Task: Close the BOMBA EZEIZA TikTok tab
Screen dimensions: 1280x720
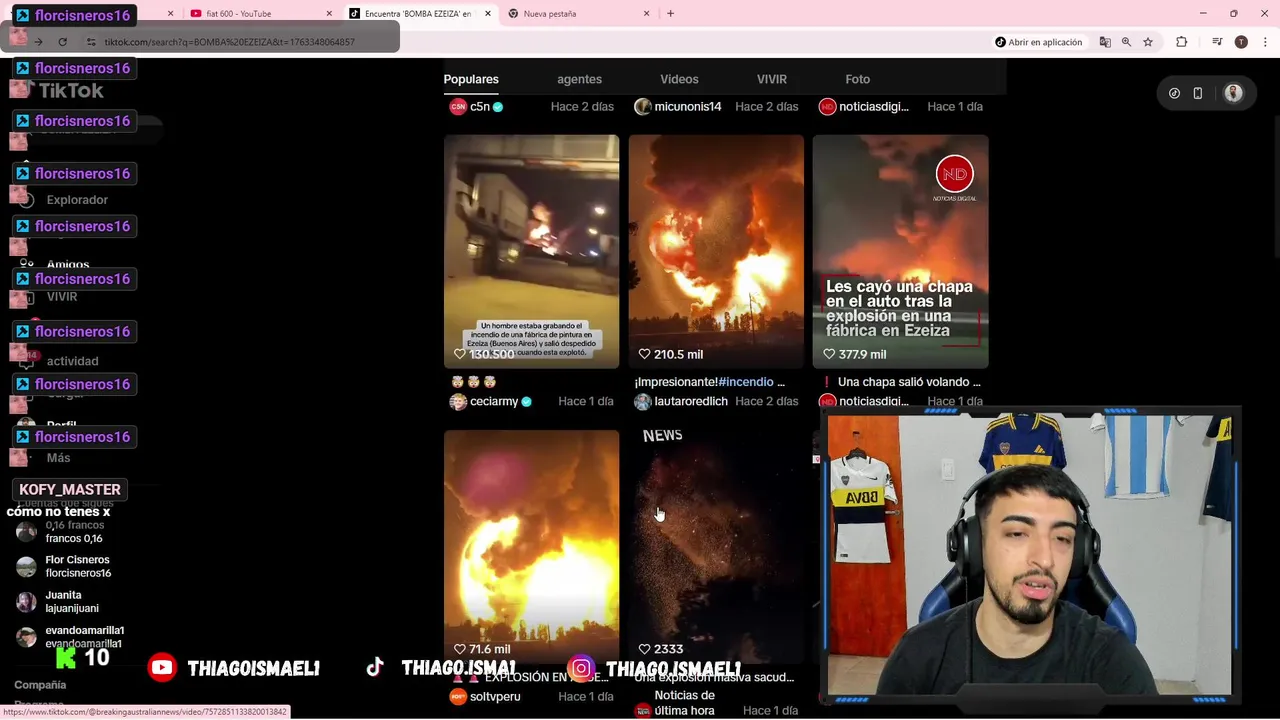Action: point(488,14)
